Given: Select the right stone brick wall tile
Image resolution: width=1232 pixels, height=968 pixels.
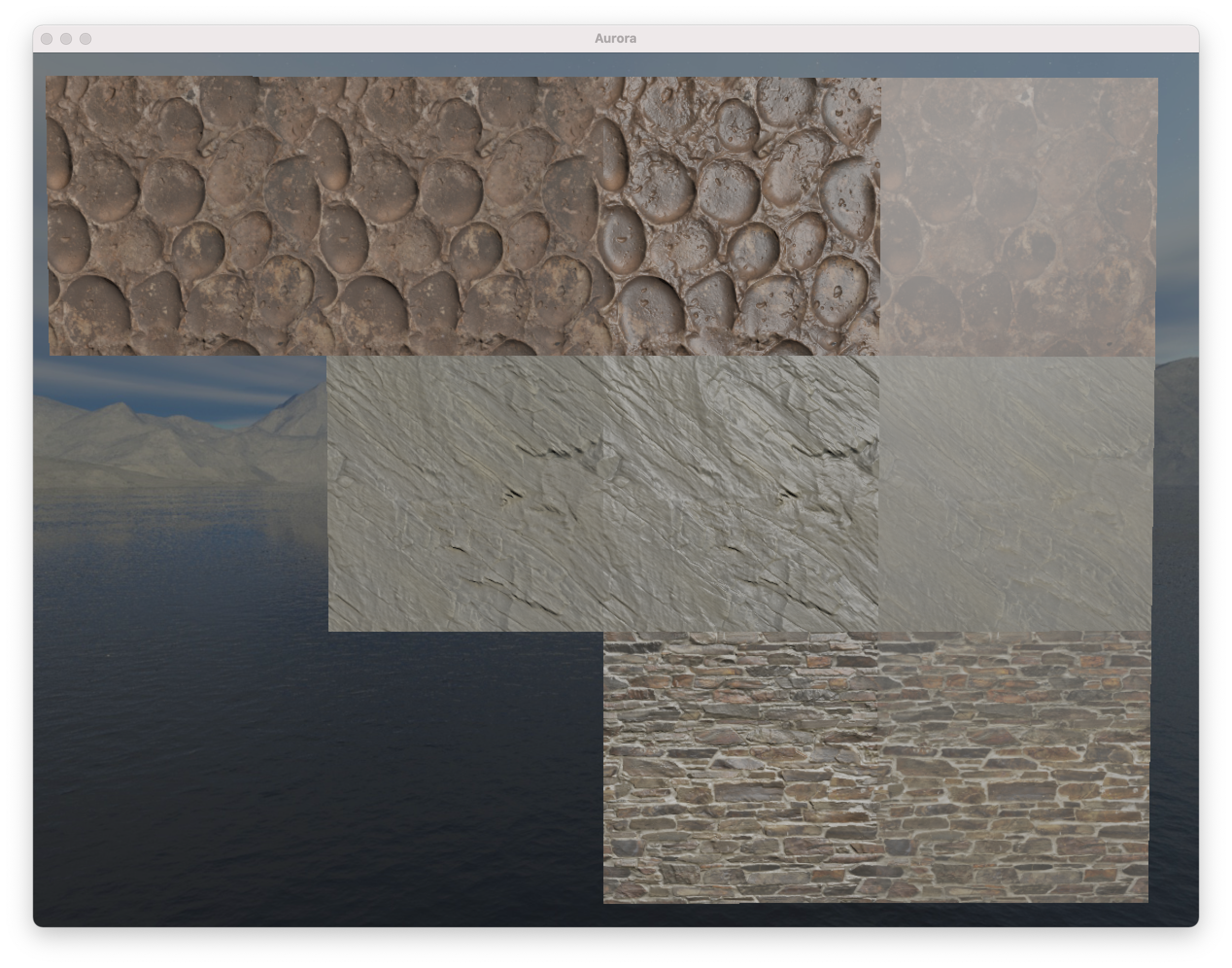Looking at the screenshot, I should pos(1014,766).
